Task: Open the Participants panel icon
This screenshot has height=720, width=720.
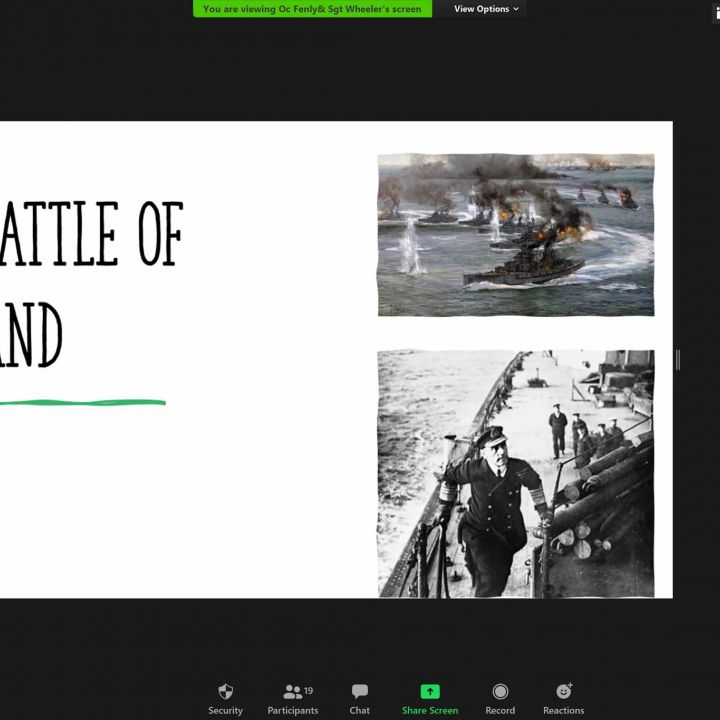Action: pyautogui.click(x=291, y=691)
